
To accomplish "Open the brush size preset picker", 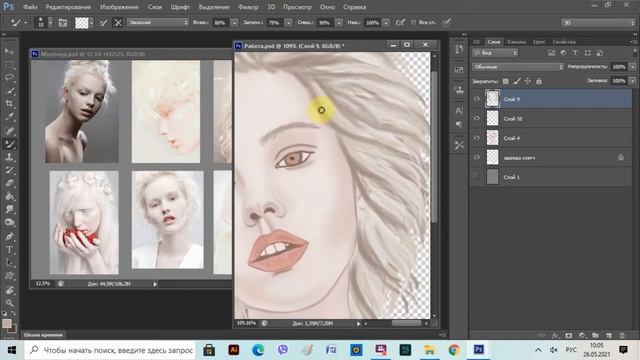I will pyautogui.click(x=50, y=23).
